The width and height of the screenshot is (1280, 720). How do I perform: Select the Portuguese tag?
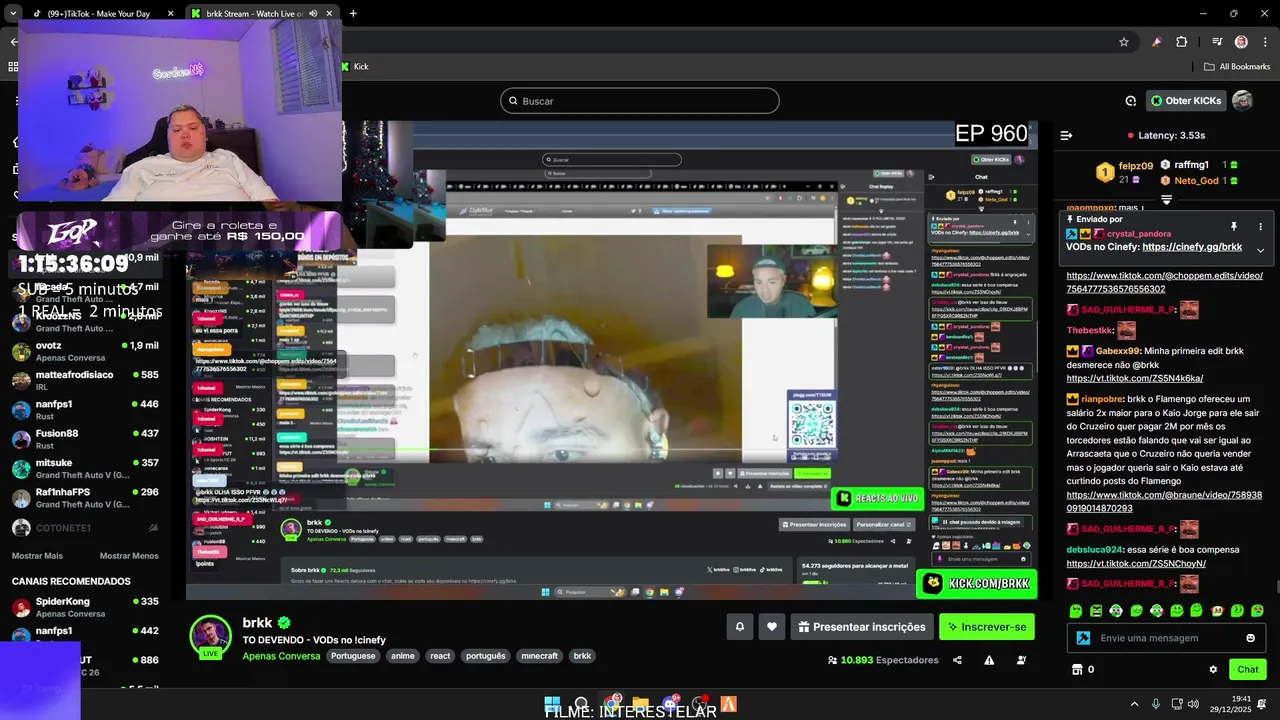click(353, 656)
